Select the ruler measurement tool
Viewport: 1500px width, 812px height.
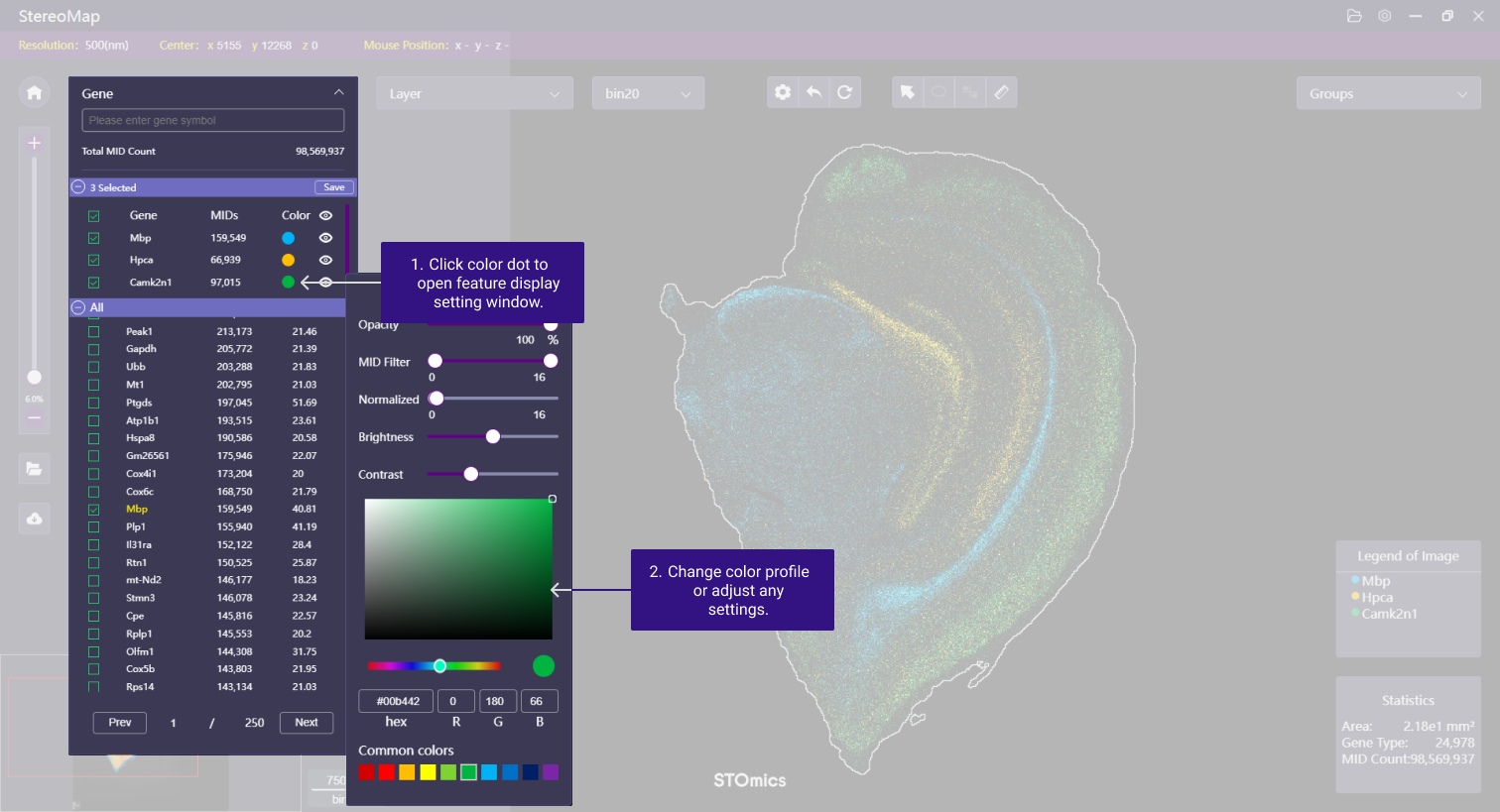coord(1001,92)
